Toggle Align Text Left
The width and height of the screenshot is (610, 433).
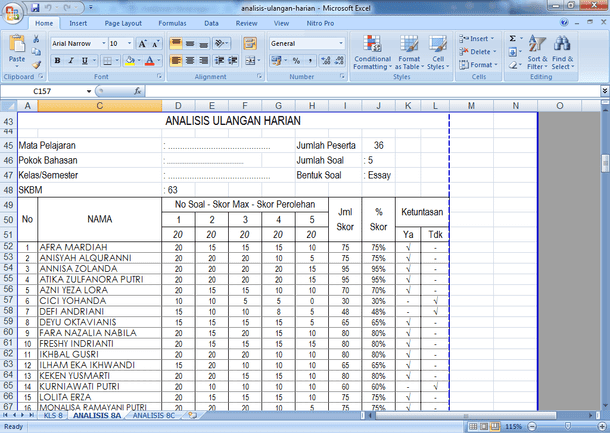coord(176,61)
